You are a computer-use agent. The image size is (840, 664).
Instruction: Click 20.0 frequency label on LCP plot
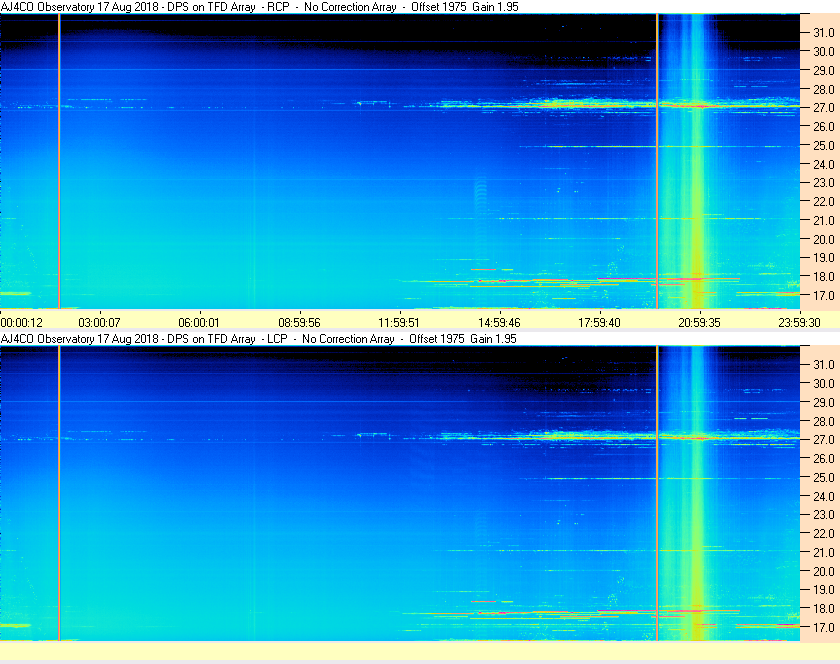(x=824, y=571)
